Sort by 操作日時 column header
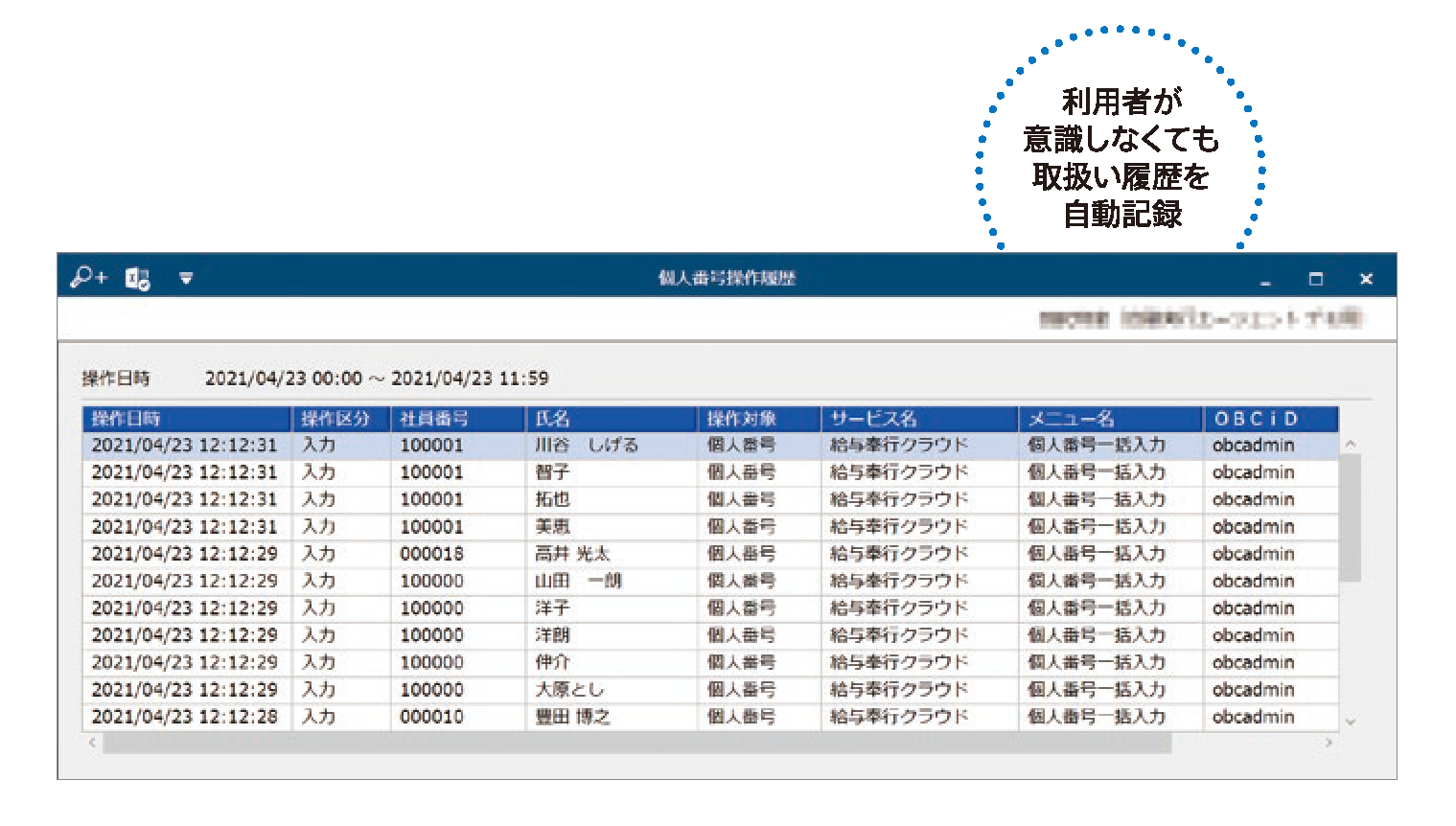Image resolution: width=1456 pixels, height=826 pixels. (187, 419)
